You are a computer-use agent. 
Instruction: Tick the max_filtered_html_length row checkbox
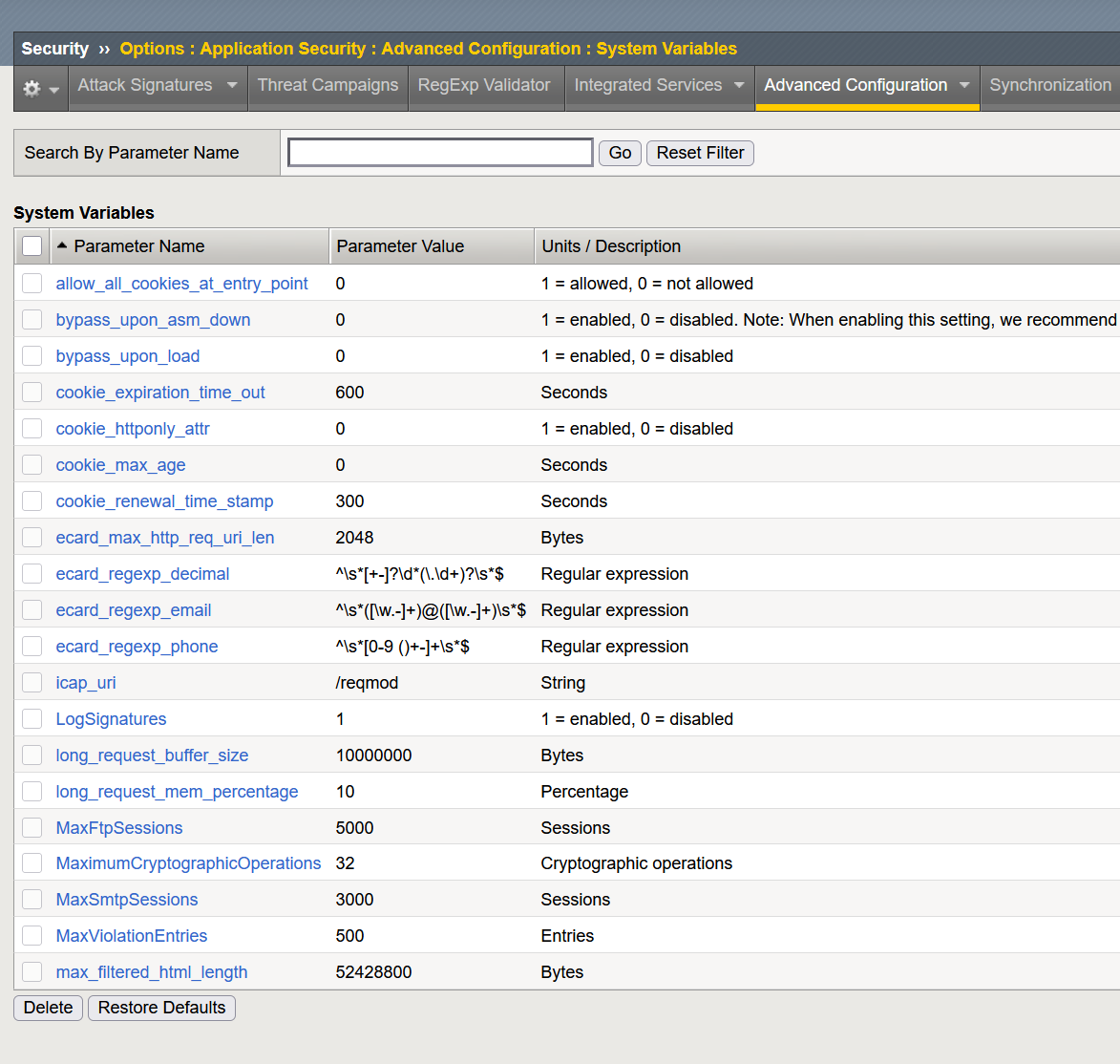point(32,972)
